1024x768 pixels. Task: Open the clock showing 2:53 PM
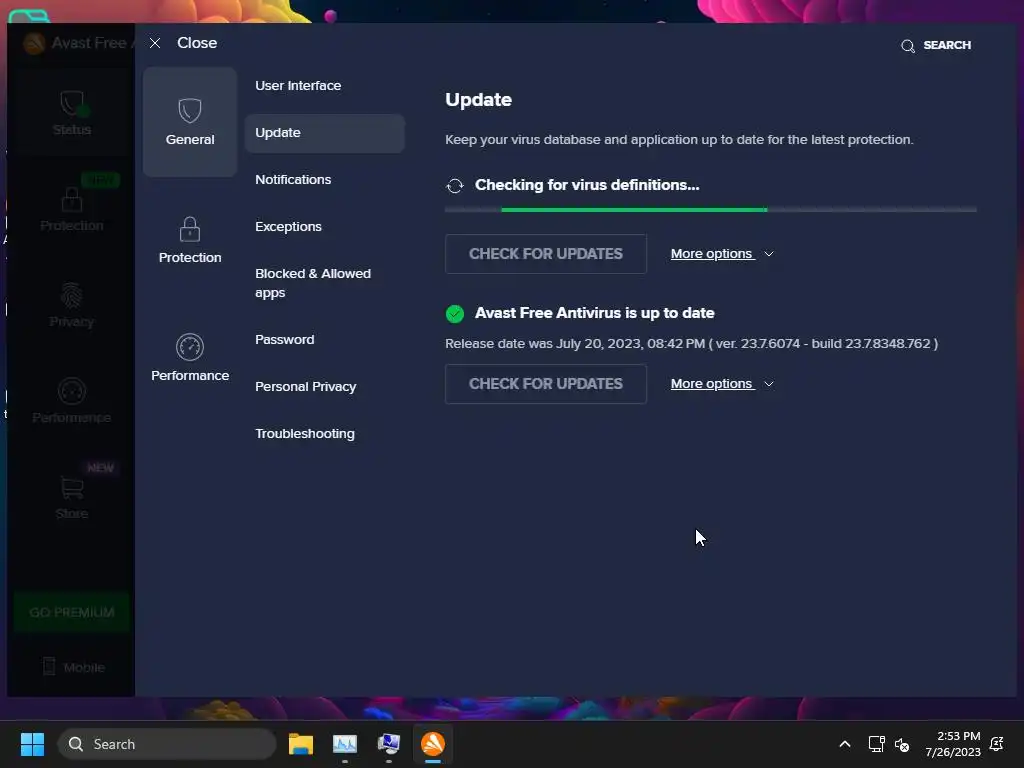[x=953, y=744]
